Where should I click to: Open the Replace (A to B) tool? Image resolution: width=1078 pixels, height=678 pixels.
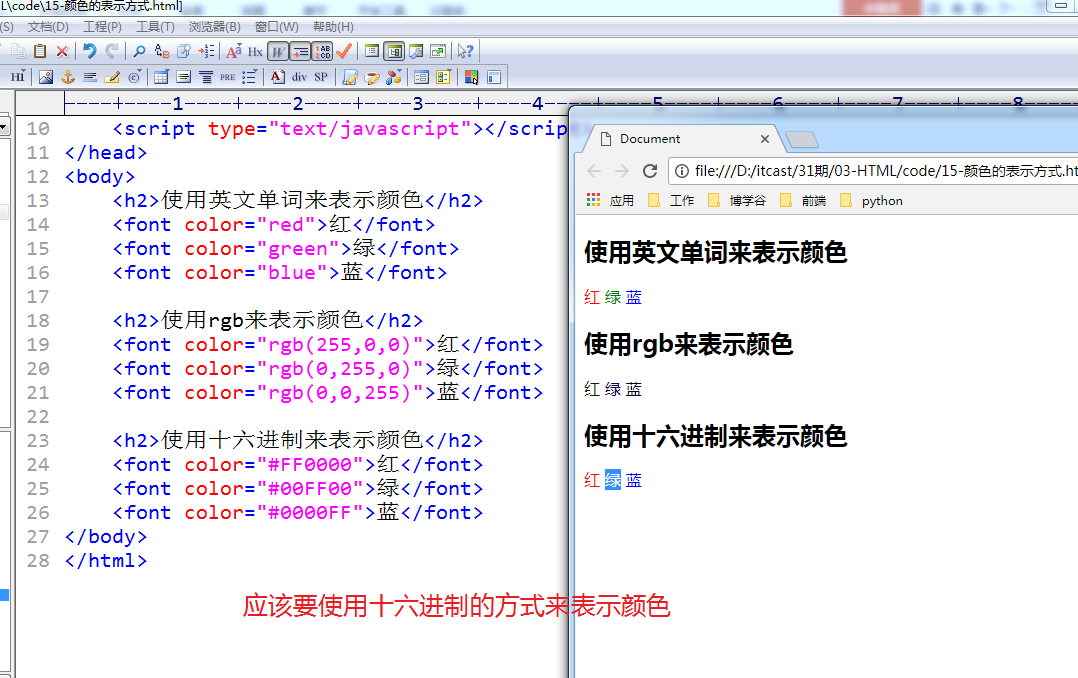[162, 51]
